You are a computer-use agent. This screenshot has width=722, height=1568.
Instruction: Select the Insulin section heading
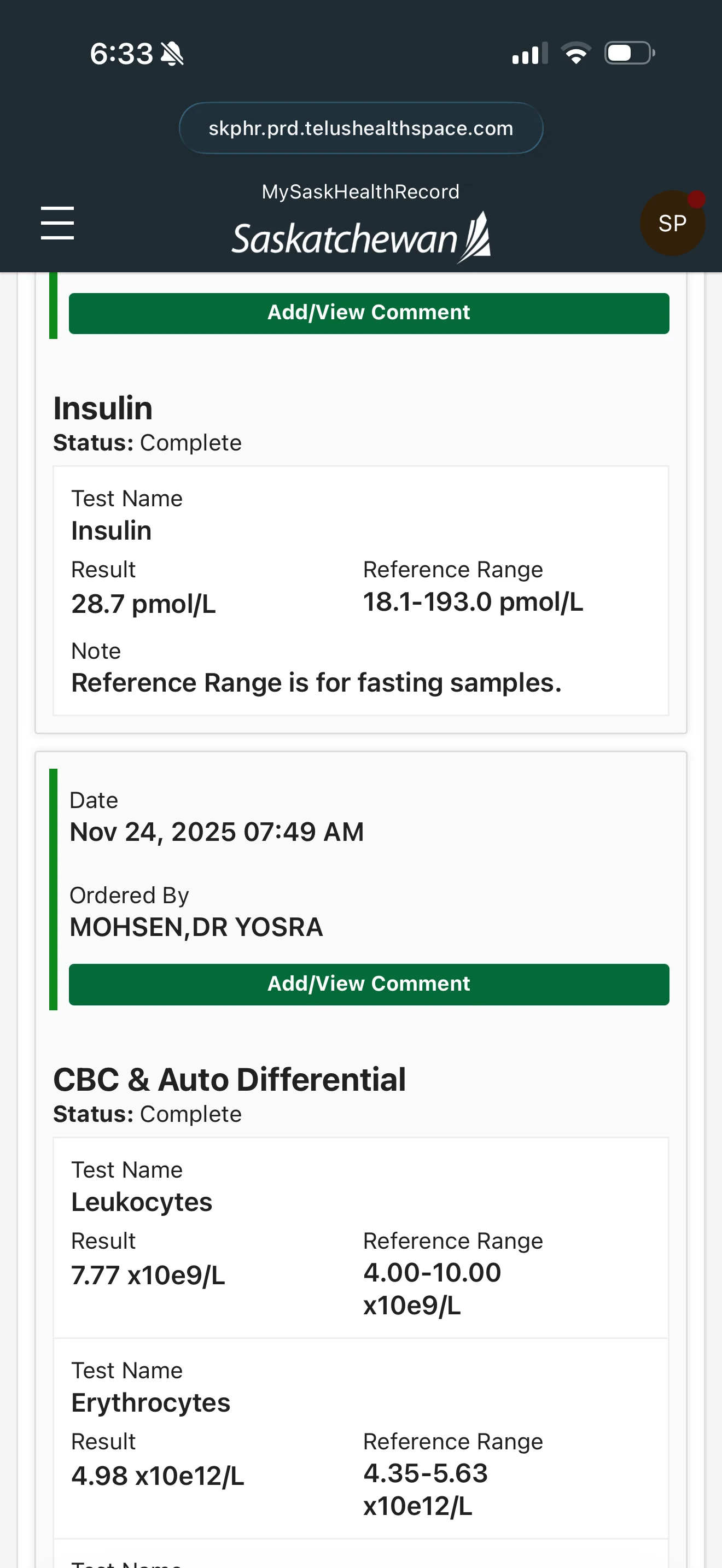(x=103, y=408)
